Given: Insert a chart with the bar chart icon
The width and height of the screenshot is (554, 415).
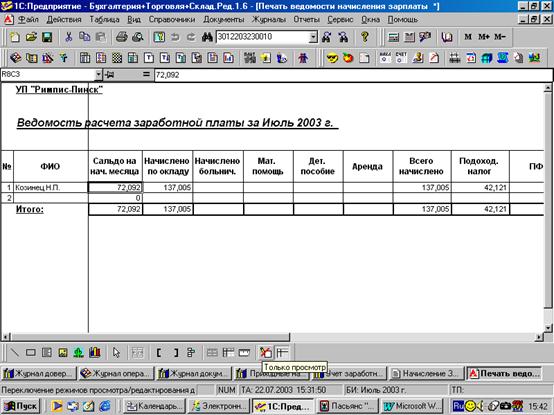Looking at the screenshot, I should (x=94, y=352).
